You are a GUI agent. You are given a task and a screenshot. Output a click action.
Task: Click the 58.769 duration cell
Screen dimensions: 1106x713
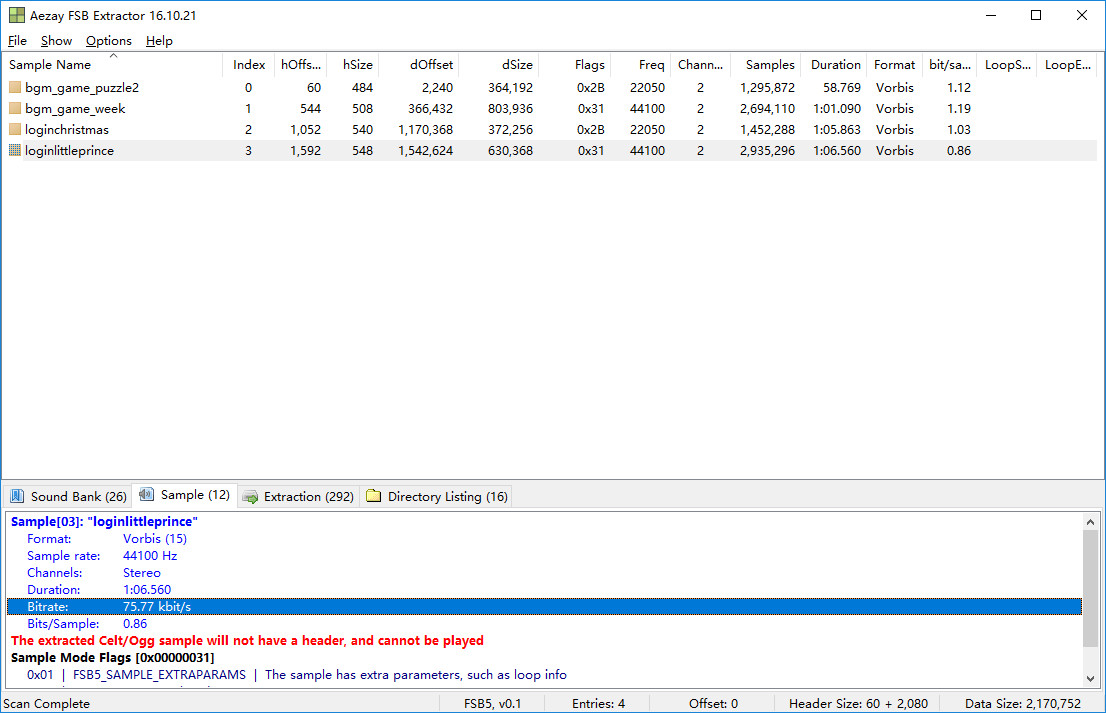(x=842, y=87)
